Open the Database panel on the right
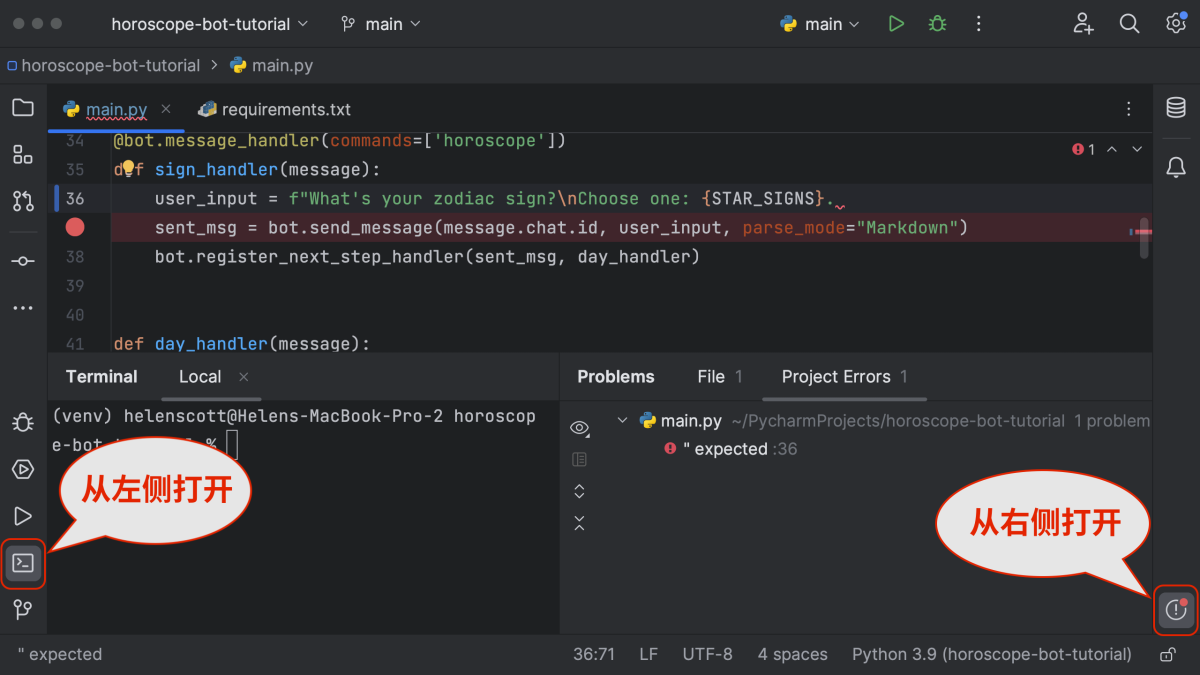The height and width of the screenshot is (675, 1200). pos(1176,110)
